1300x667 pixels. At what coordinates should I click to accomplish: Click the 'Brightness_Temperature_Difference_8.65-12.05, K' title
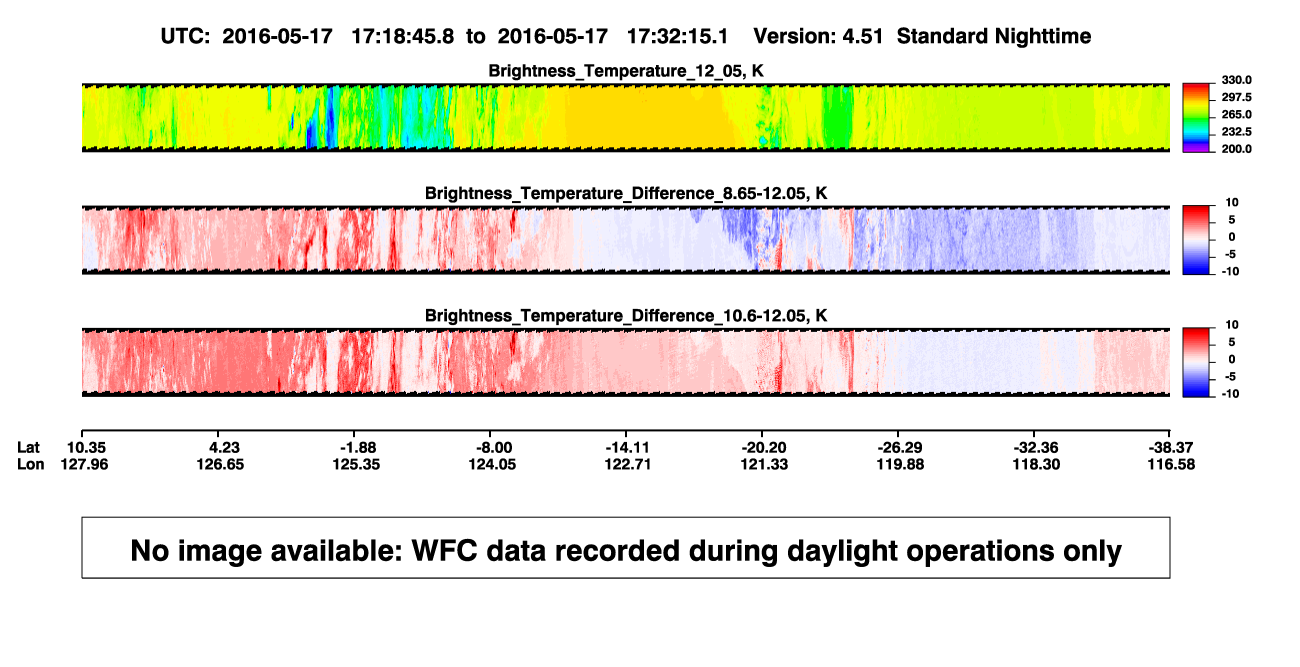pyautogui.click(x=626, y=193)
